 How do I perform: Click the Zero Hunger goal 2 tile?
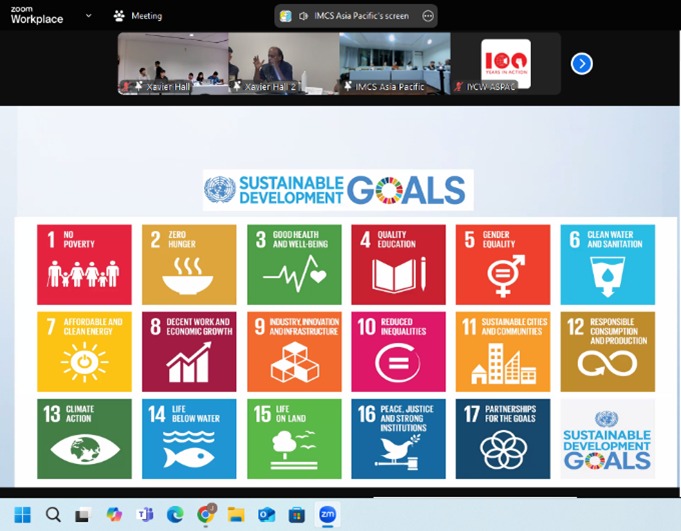[x=189, y=264]
